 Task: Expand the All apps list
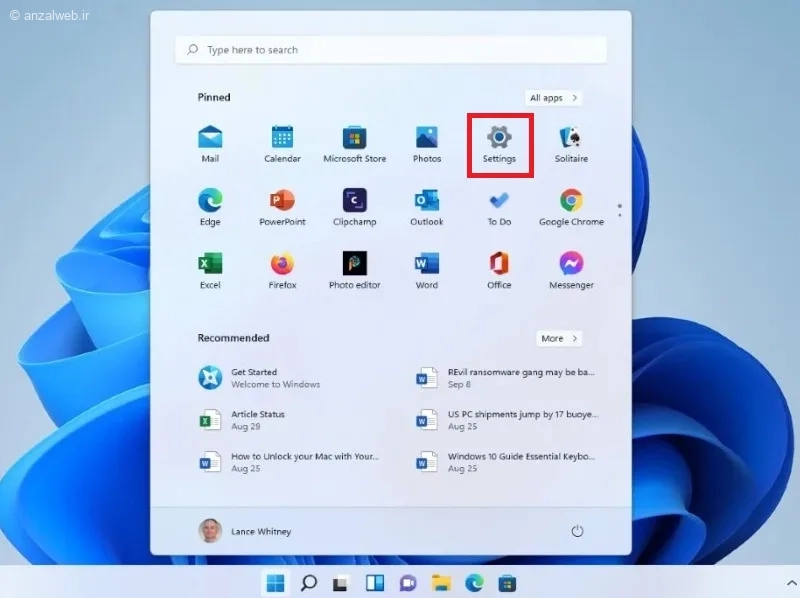click(x=553, y=97)
